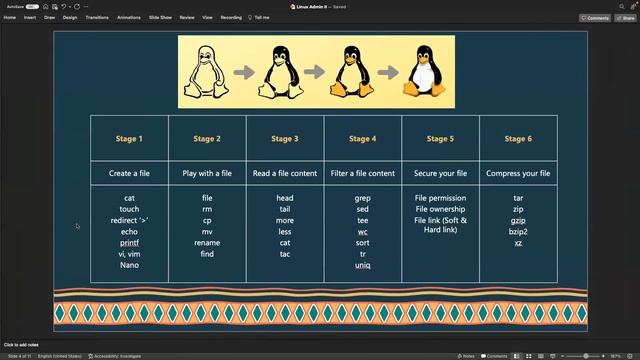Click the zoom percentage value

click(x=615, y=356)
